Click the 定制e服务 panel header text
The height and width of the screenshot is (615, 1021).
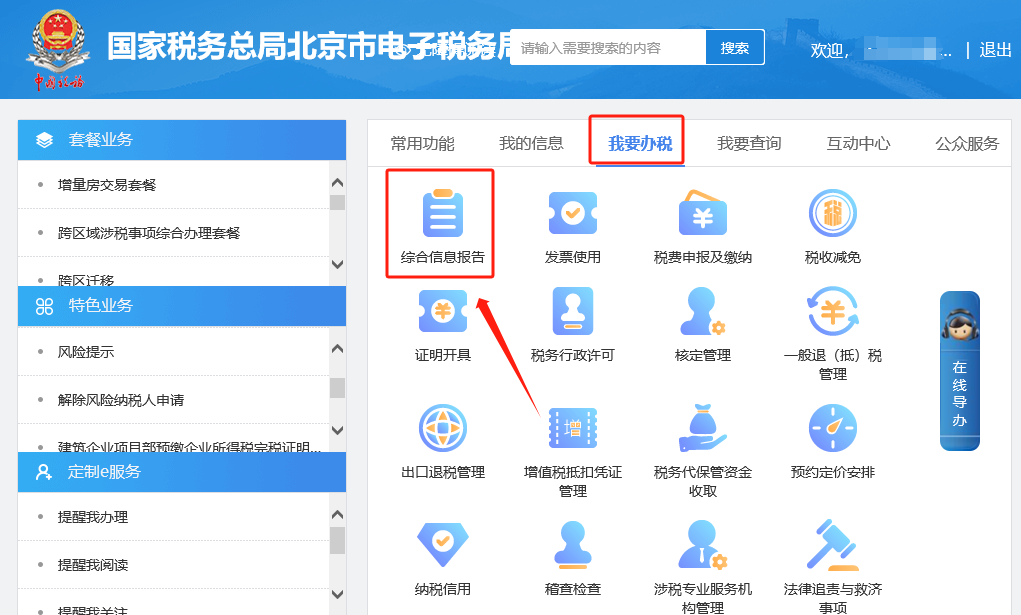click(x=104, y=472)
